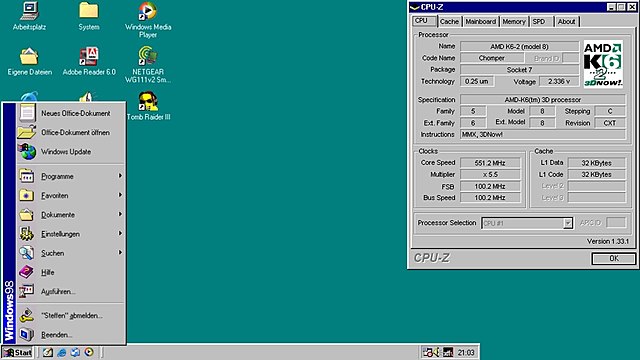Screen dimensions: 640x360
Task: Switch to the About tab
Action: tap(566, 22)
